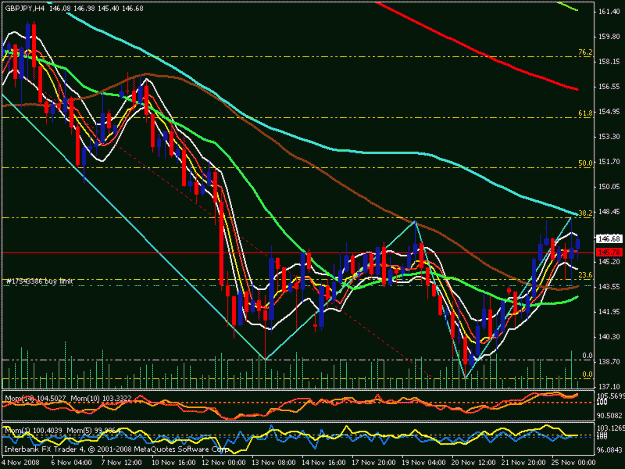
Task: Click the 151.70 price scale value
Action: [x=609, y=162]
